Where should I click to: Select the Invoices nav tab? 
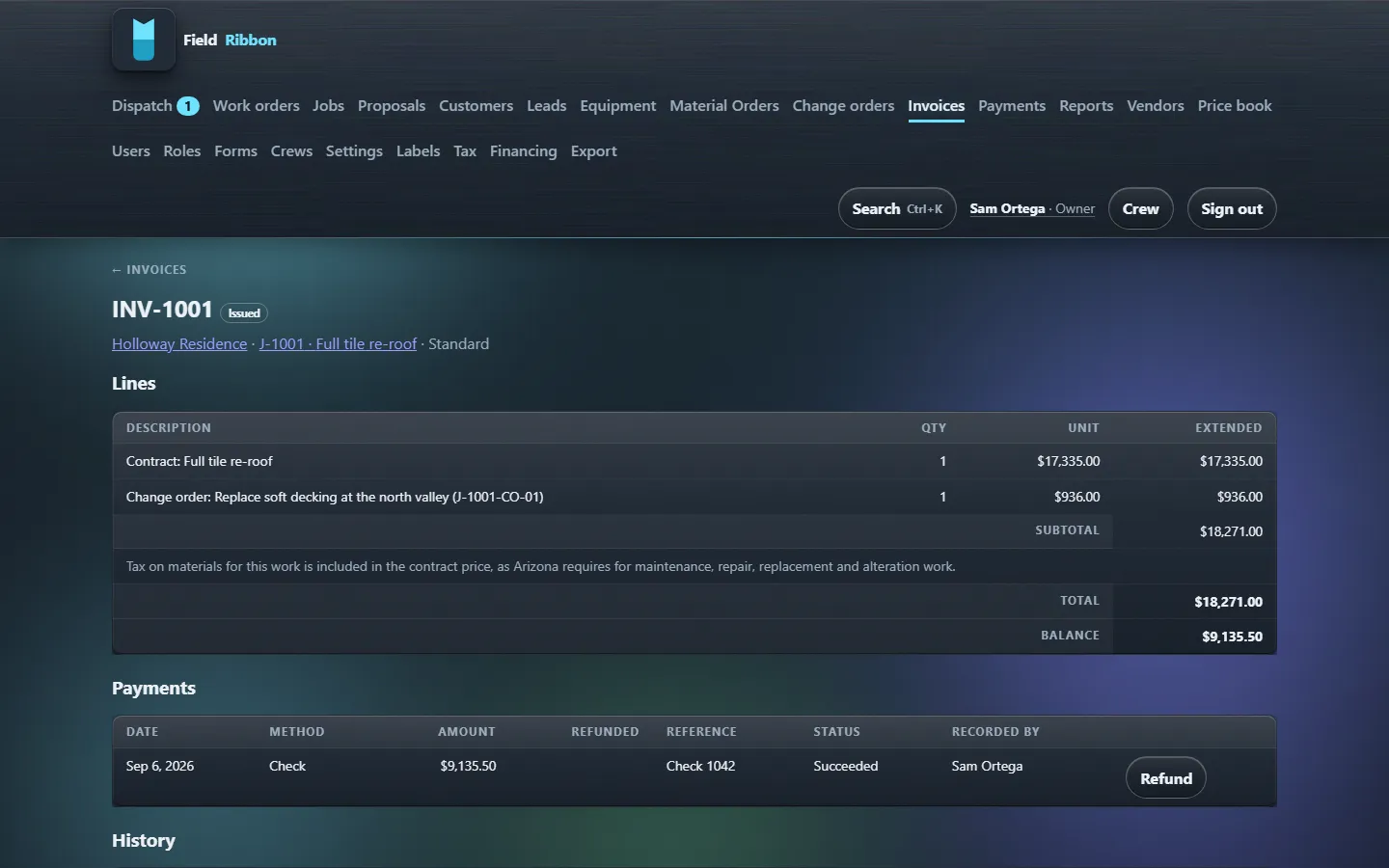(936, 106)
